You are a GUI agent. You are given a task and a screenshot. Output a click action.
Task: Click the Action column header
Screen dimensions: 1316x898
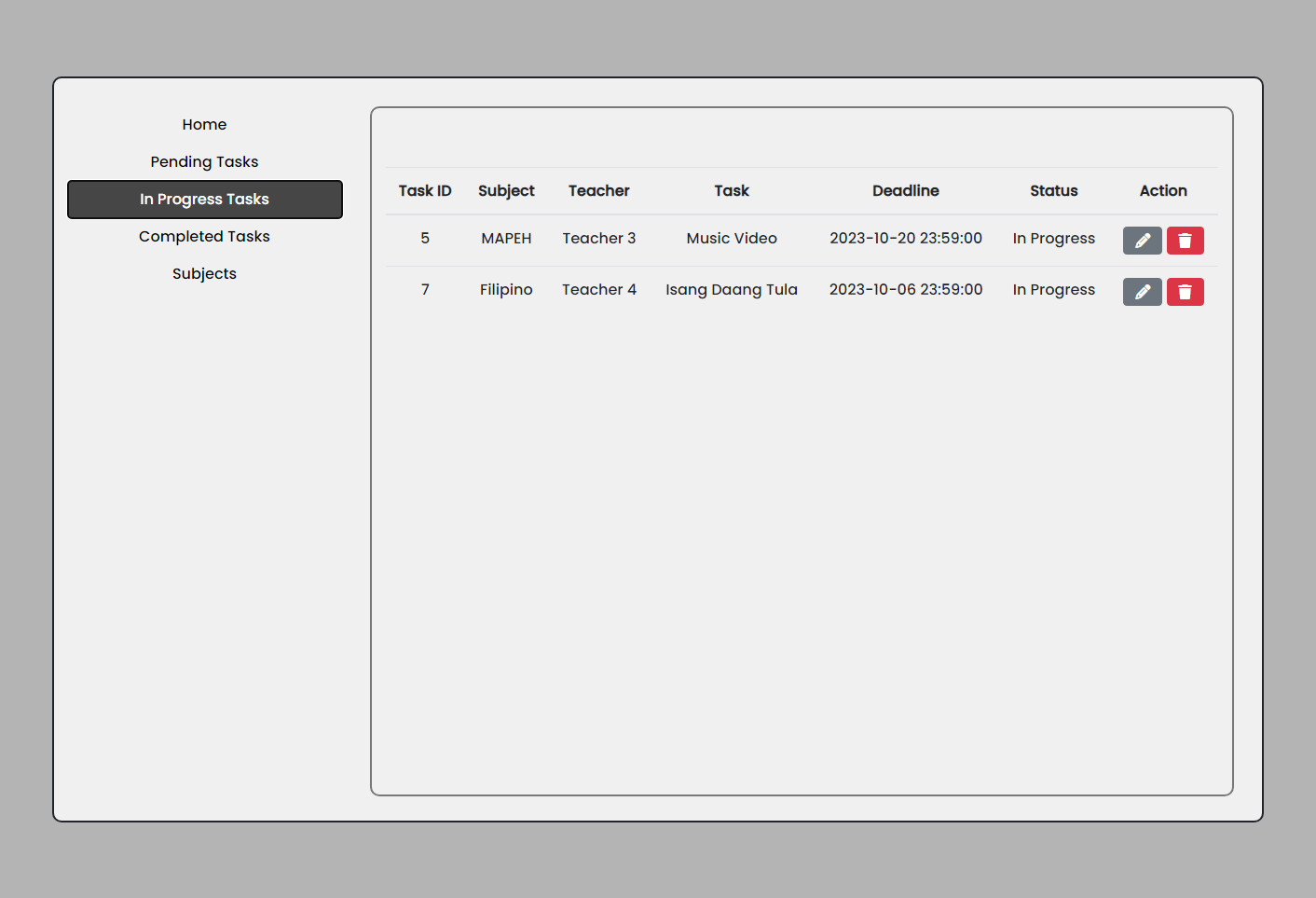[x=1163, y=191]
